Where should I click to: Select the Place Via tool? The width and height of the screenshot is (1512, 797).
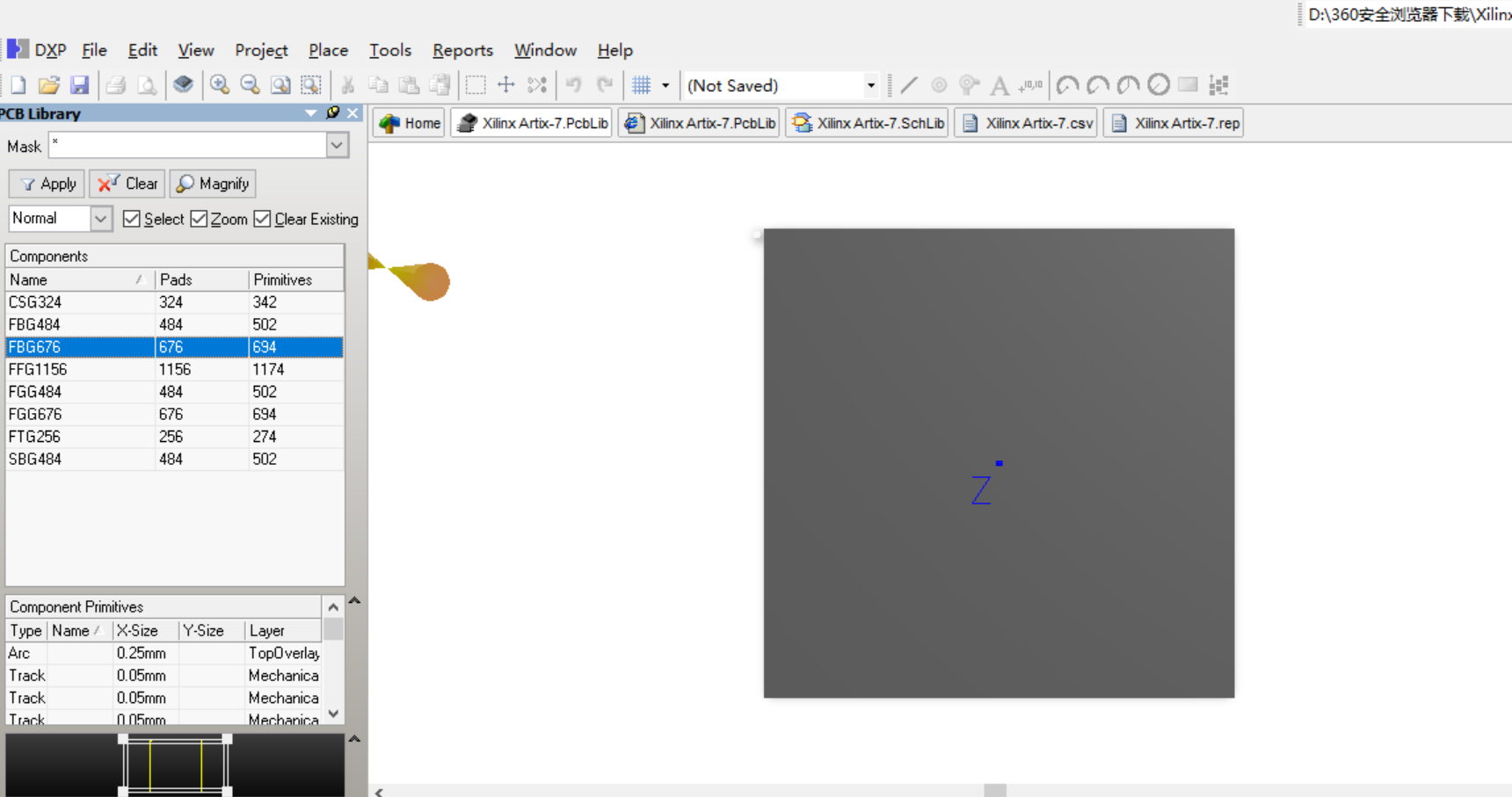pyautogui.click(x=969, y=85)
